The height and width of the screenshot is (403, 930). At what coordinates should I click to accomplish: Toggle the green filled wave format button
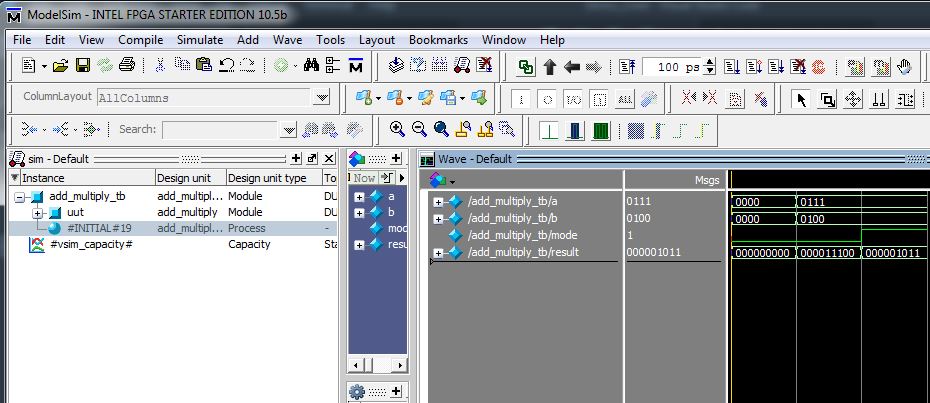pyautogui.click(x=601, y=130)
